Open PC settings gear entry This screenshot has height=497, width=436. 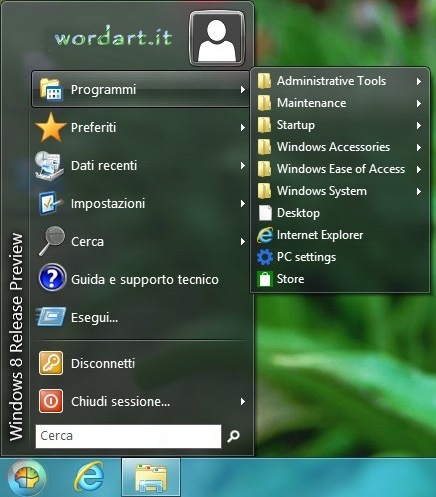[339, 257]
